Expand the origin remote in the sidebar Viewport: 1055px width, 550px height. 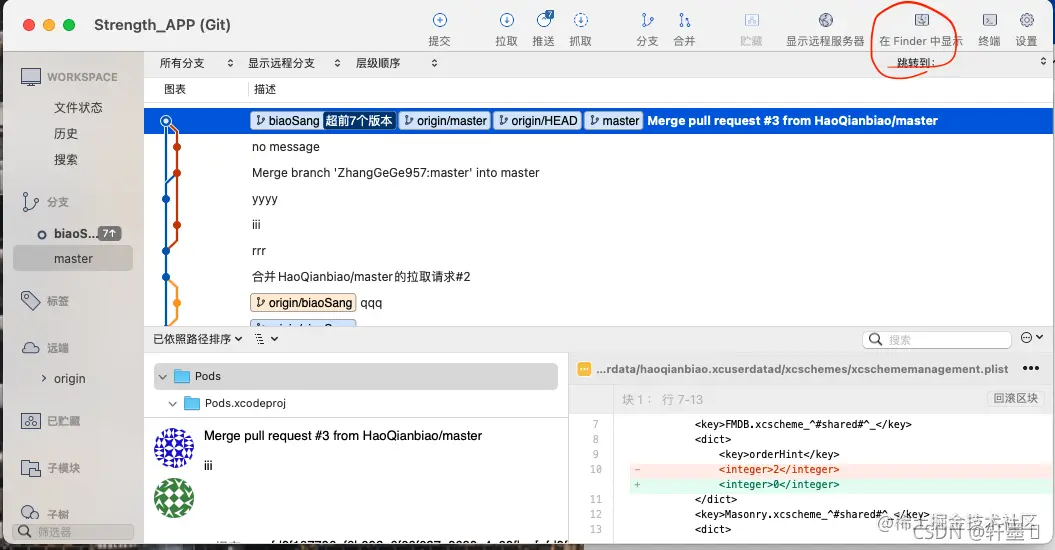coord(44,378)
